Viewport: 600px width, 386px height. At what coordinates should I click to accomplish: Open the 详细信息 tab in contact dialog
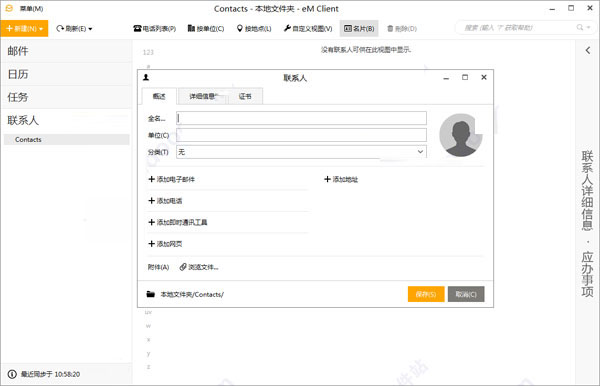[203, 96]
